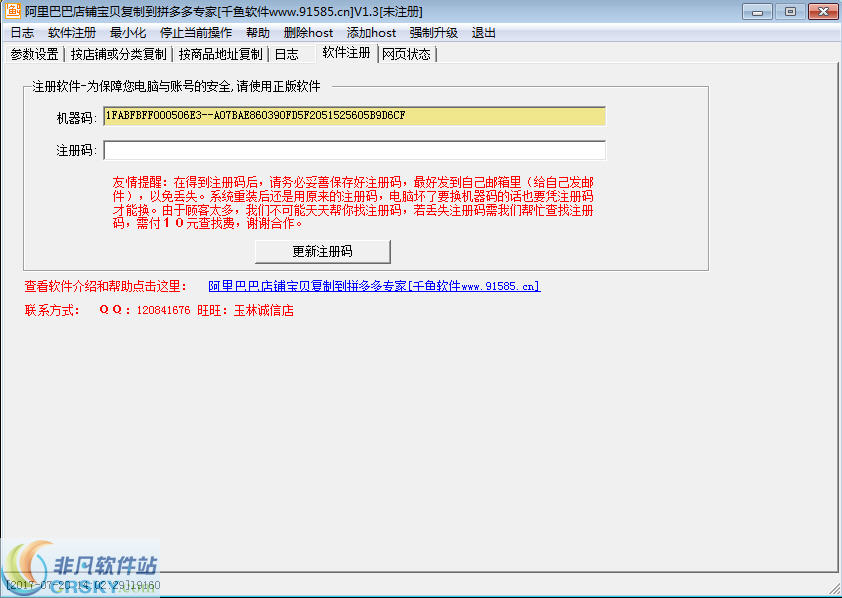Click the 联系方式 QQ 120841676 contact text
The height and width of the screenshot is (598, 842).
[x=159, y=310]
